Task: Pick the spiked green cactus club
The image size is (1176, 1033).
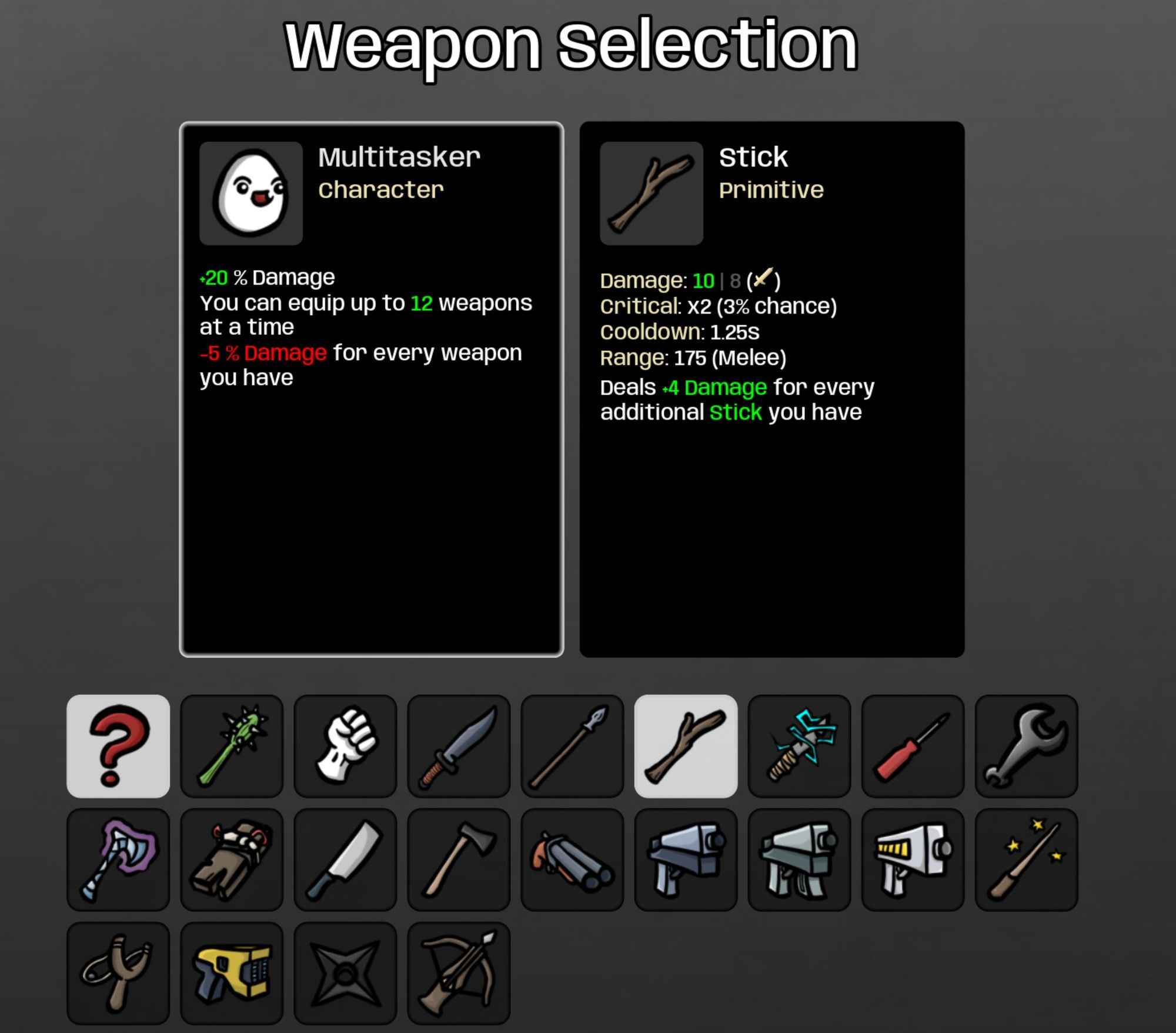Action: pos(232,746)
